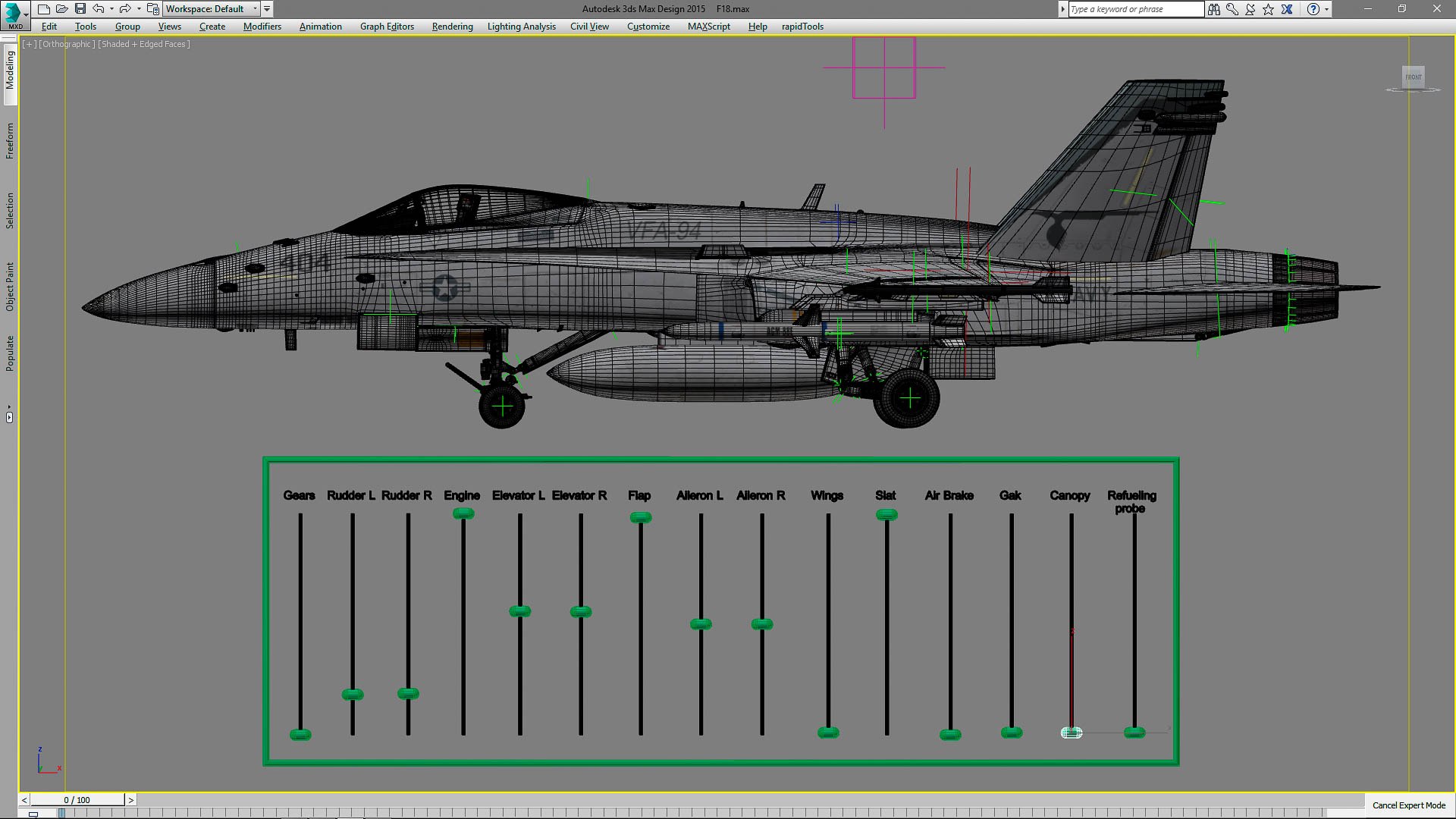1456x819 pixels.
Task: Open the Rendering menu
Action: [452, 27]
